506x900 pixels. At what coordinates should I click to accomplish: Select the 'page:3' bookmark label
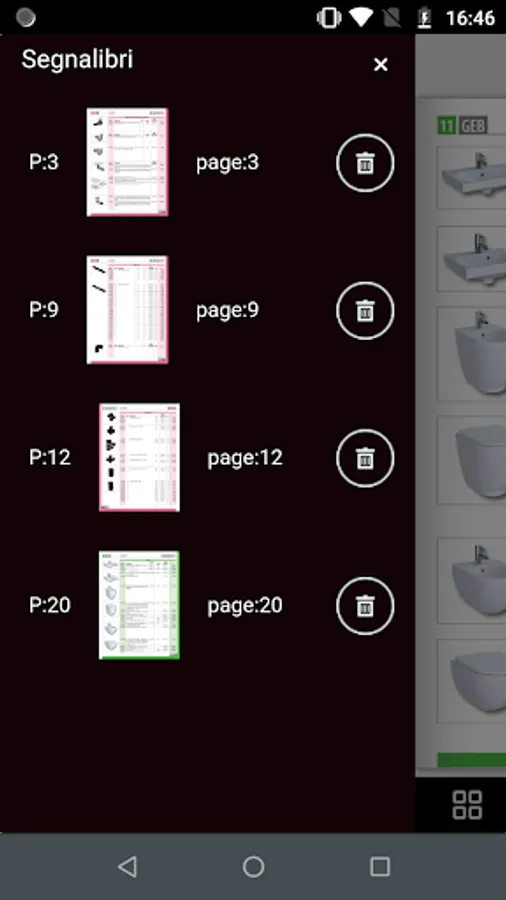click(227, 163)
